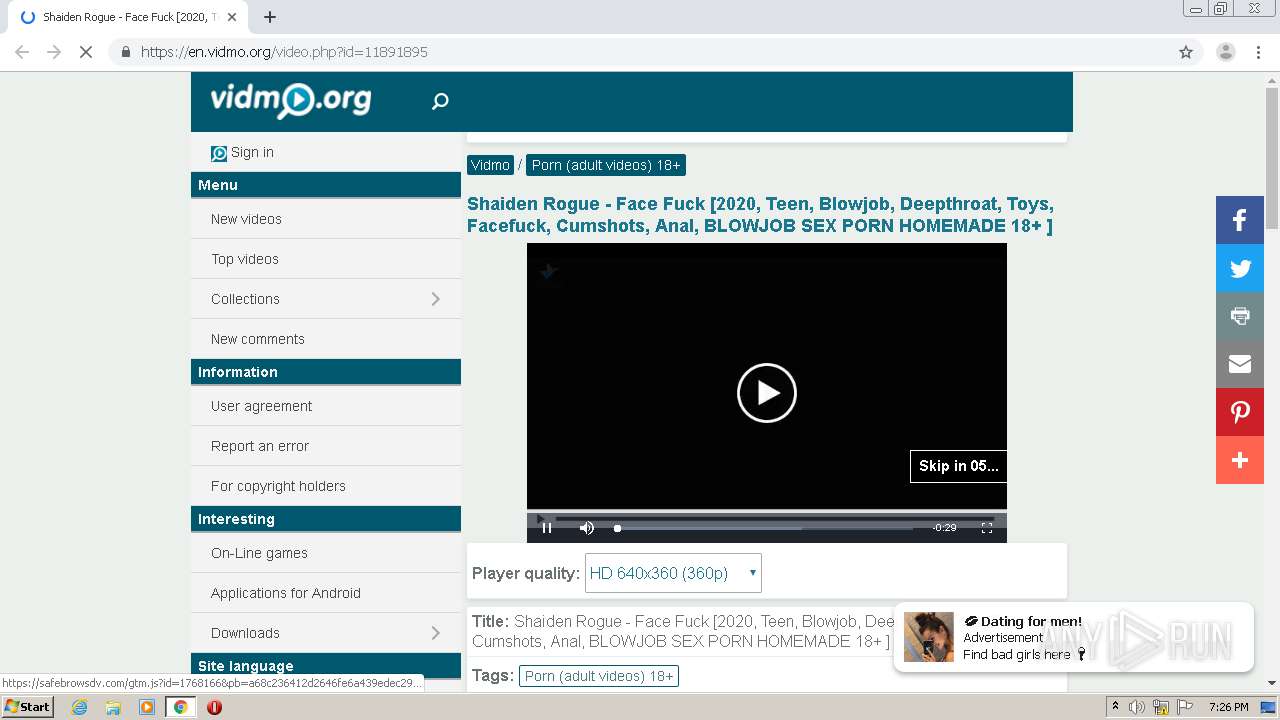Click the Sign in icon

click(x=219, y=153)
